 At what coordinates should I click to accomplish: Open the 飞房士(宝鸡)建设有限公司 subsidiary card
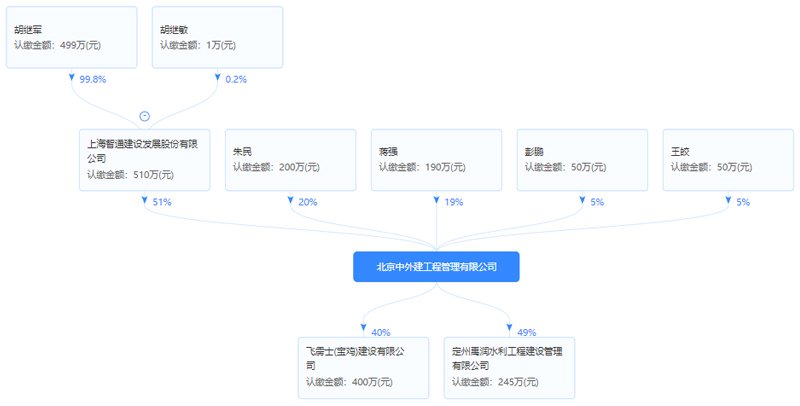pos(363,368)
